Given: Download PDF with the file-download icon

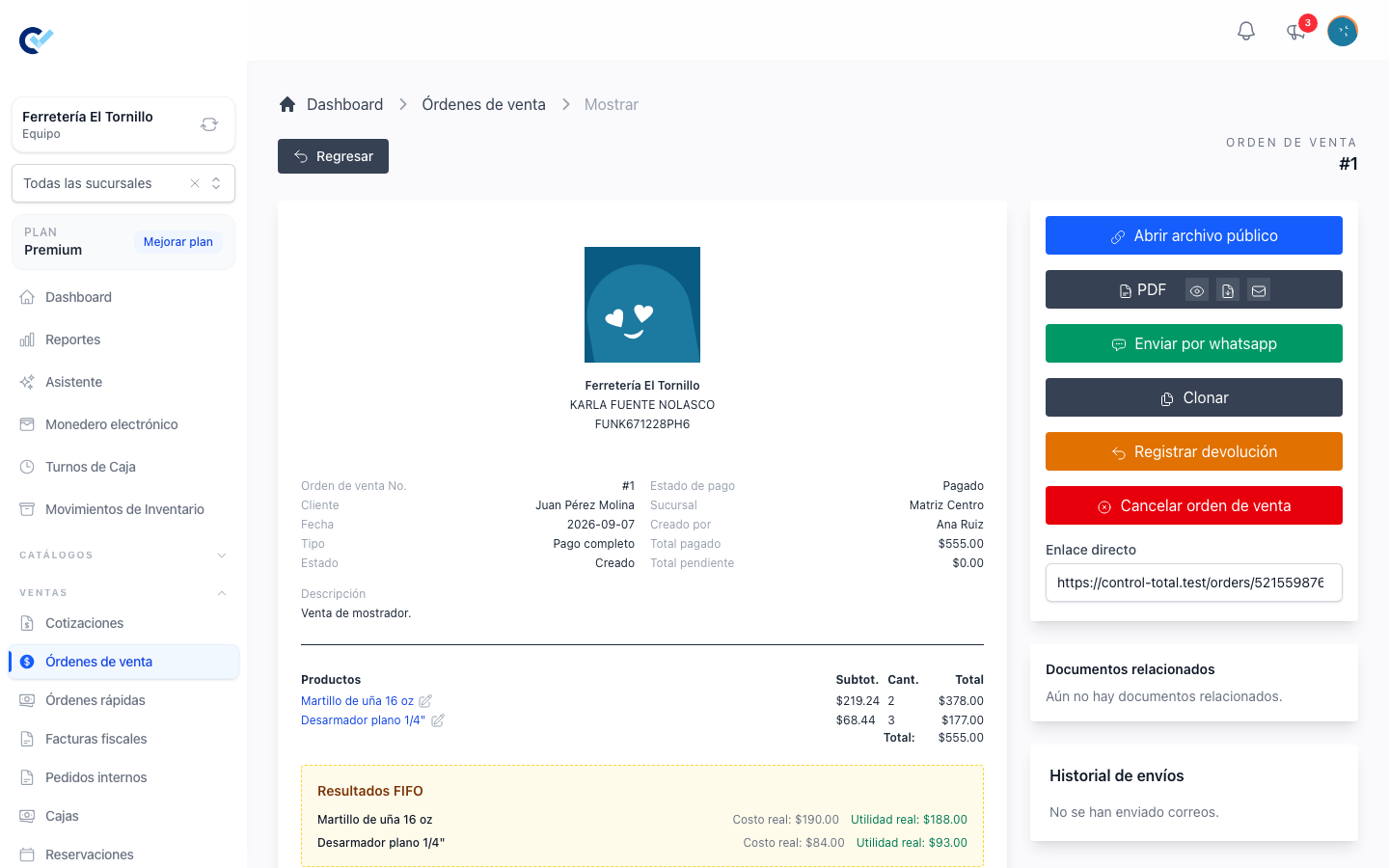Looking at the screenshot, I should (x=1228, y=290).
